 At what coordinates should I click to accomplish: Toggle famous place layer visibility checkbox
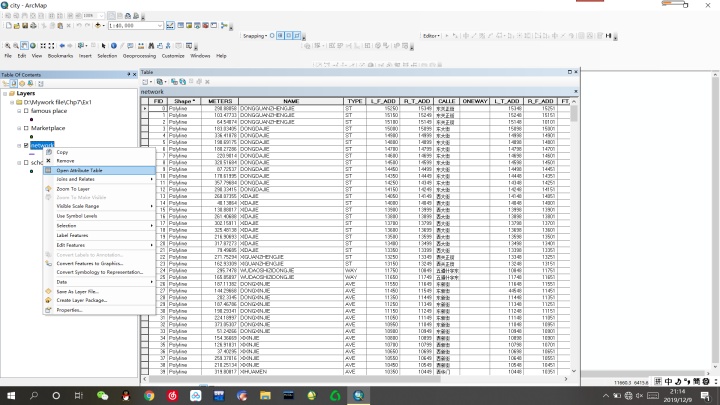click(26, 111)
